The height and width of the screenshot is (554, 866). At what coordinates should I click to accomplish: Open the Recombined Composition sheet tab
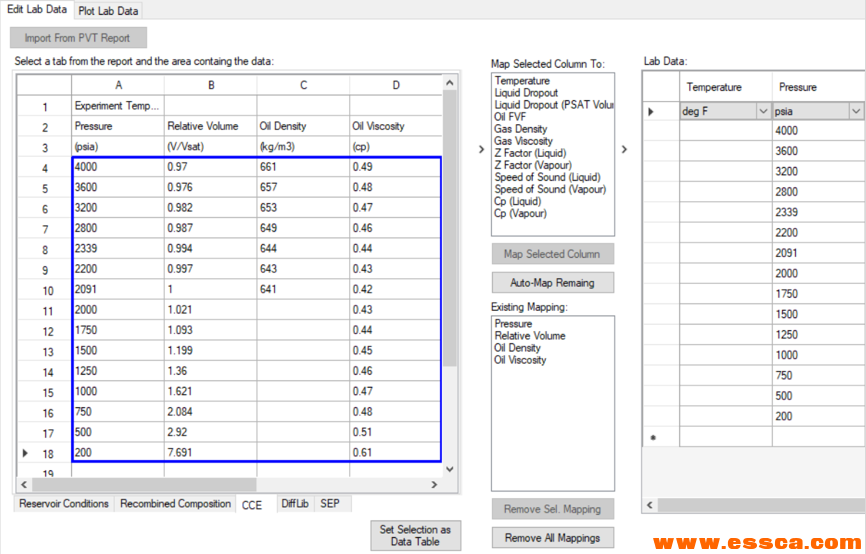(x=175, y=504)
